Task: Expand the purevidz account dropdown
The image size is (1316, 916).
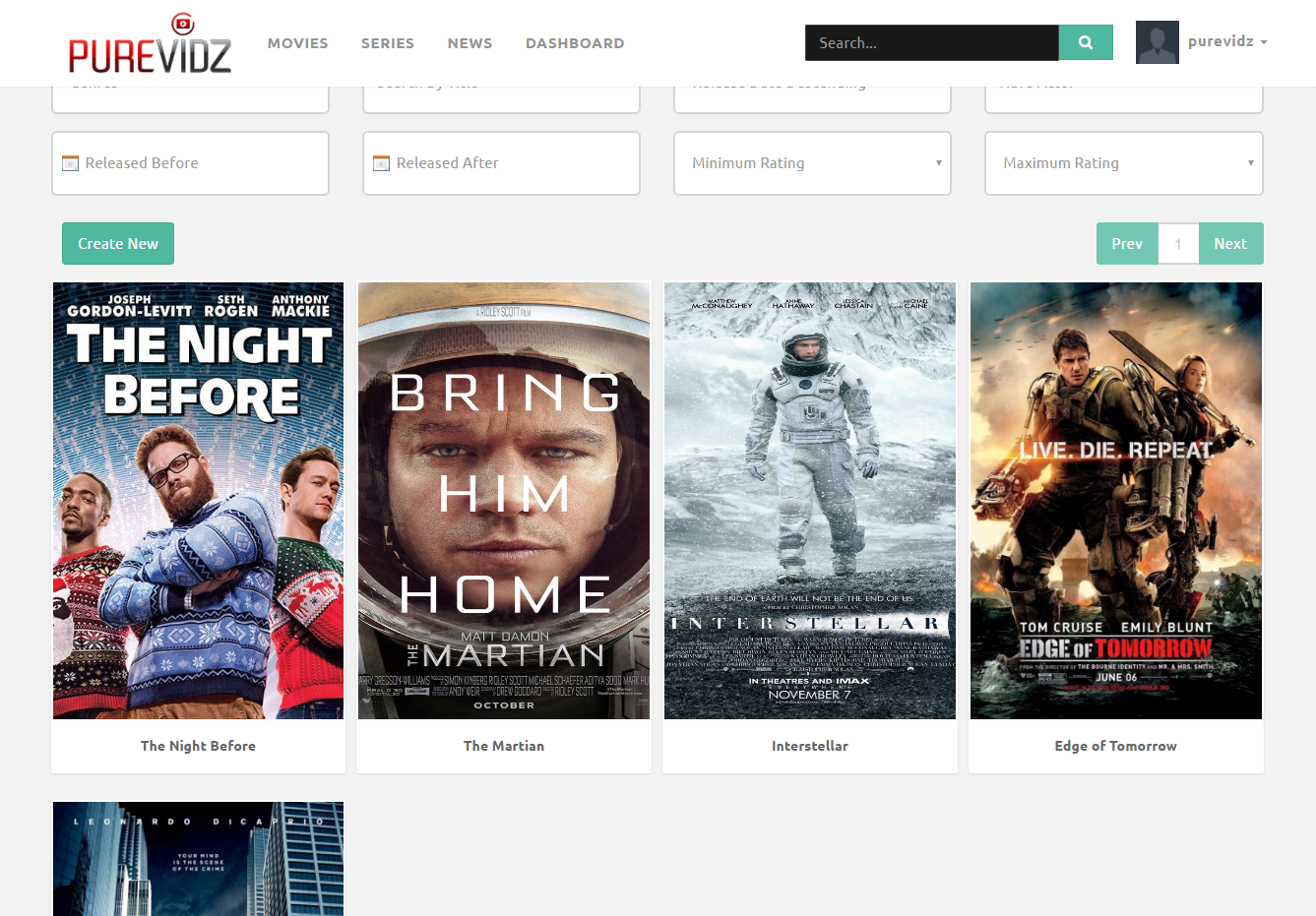Action: pos(1227,41)
